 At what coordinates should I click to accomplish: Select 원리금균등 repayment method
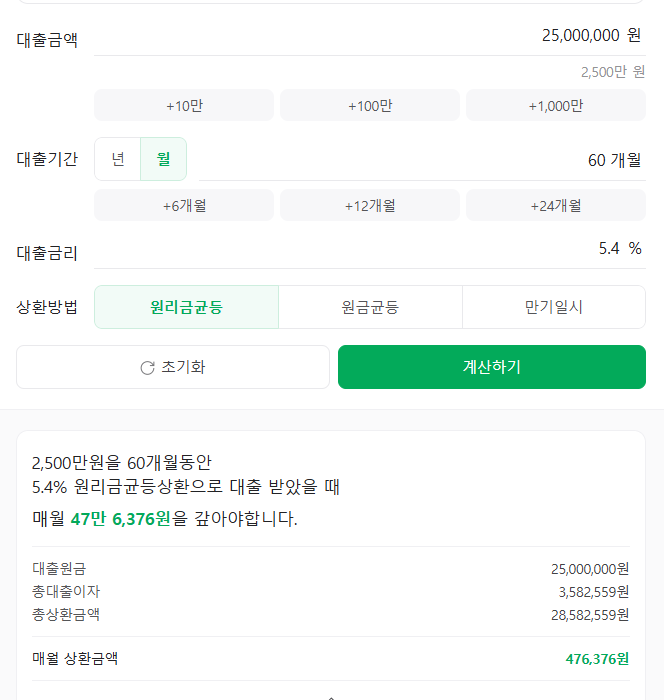coord(186,307)
